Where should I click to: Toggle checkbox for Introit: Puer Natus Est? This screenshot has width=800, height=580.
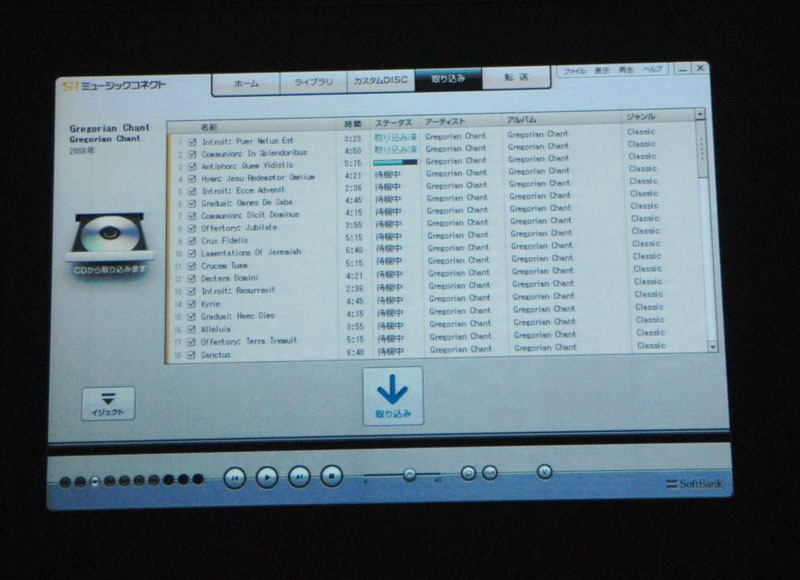click(x=192, y=141)
